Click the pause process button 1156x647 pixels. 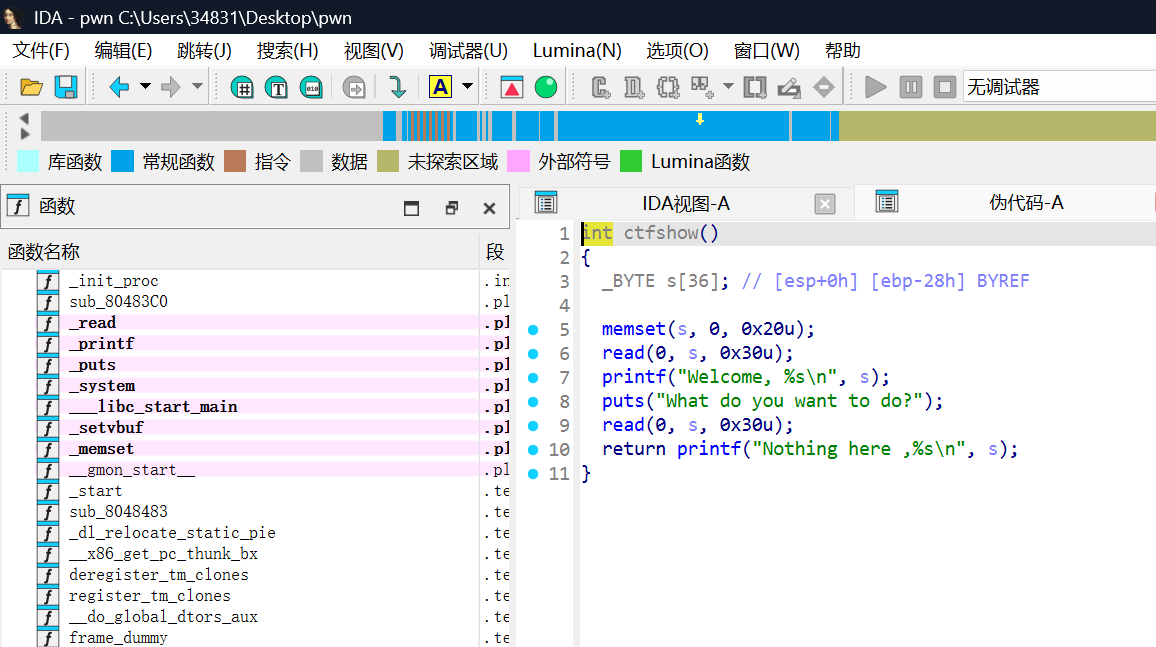[910, 87]
